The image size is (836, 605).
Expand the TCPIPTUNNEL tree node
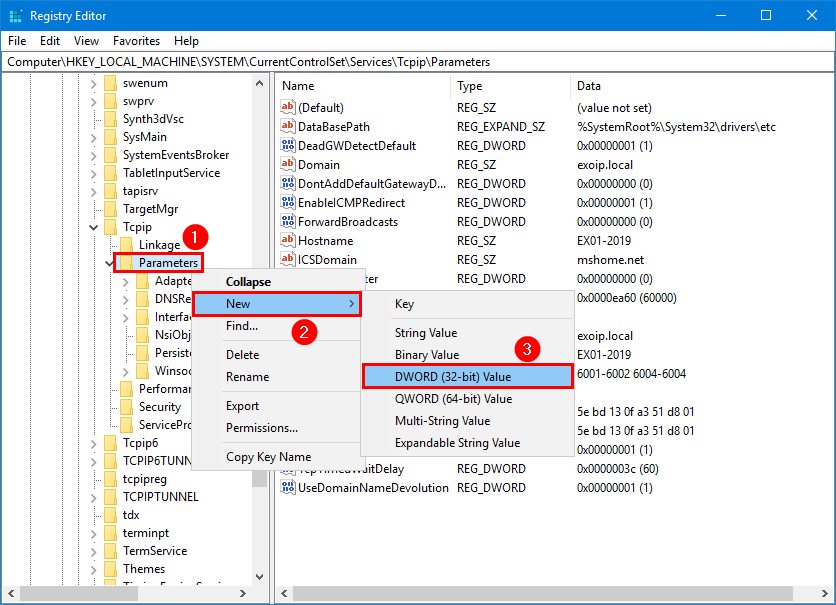[94, 497]
